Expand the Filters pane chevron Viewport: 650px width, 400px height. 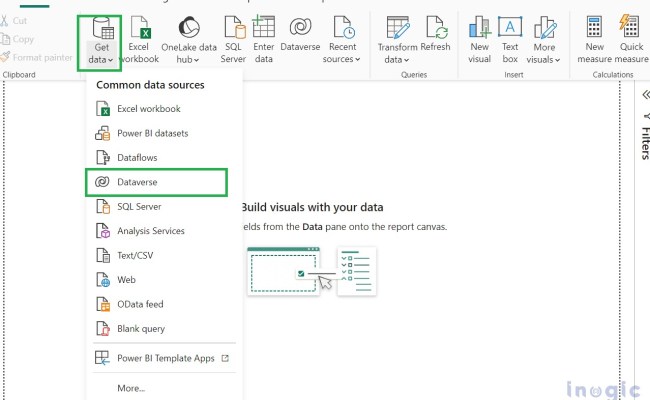[645, 95]
